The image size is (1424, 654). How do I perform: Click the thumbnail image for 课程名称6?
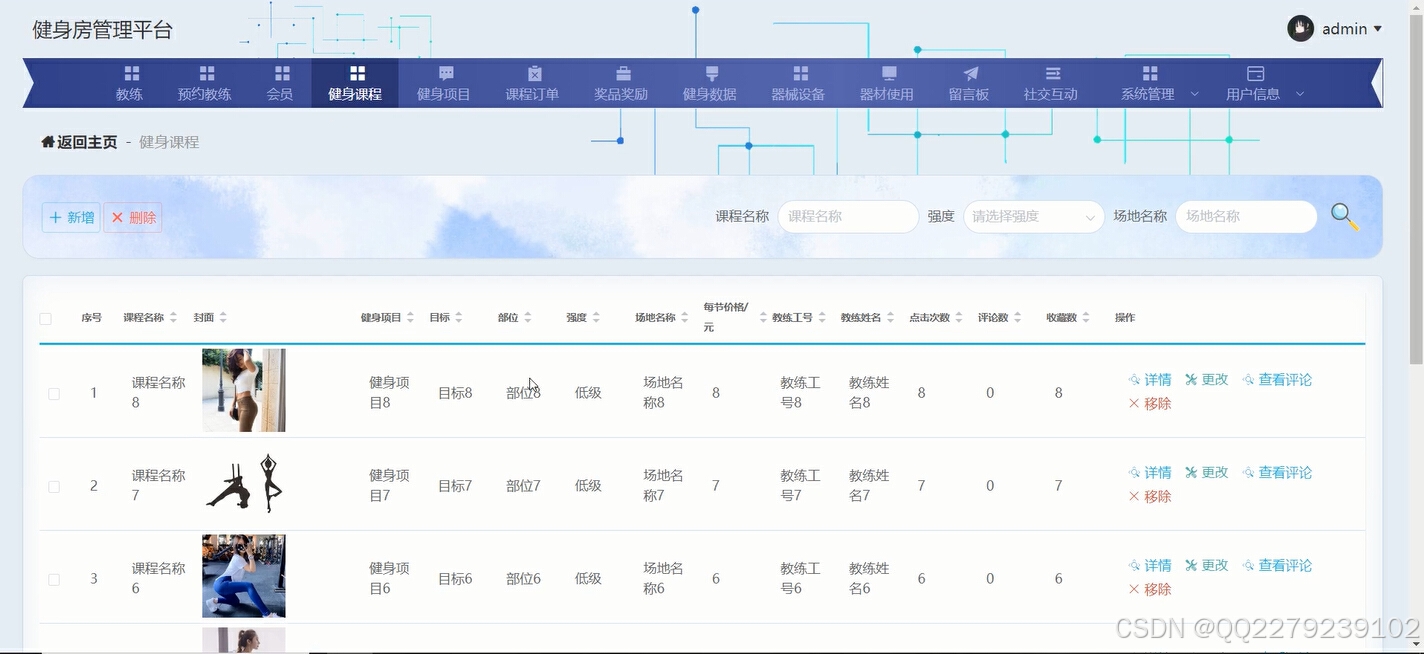(243, 577)
